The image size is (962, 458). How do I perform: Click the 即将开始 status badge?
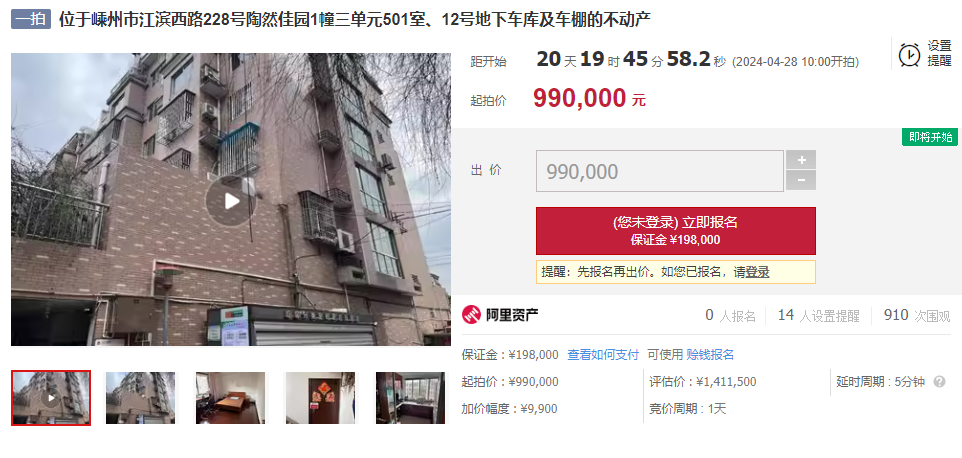tap(930, 137)
